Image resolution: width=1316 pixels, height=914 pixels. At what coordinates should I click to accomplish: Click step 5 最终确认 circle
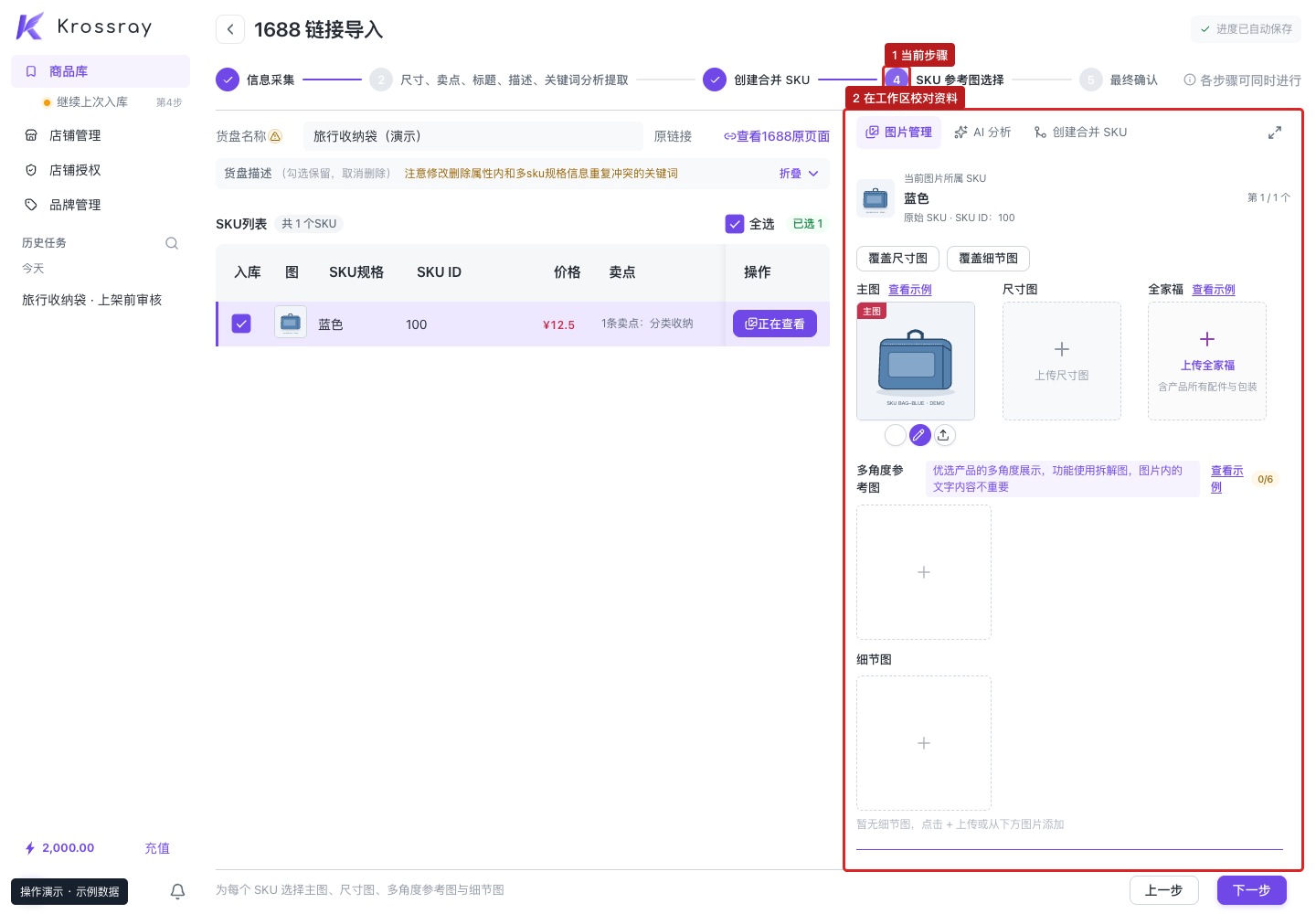[1091, 80]
